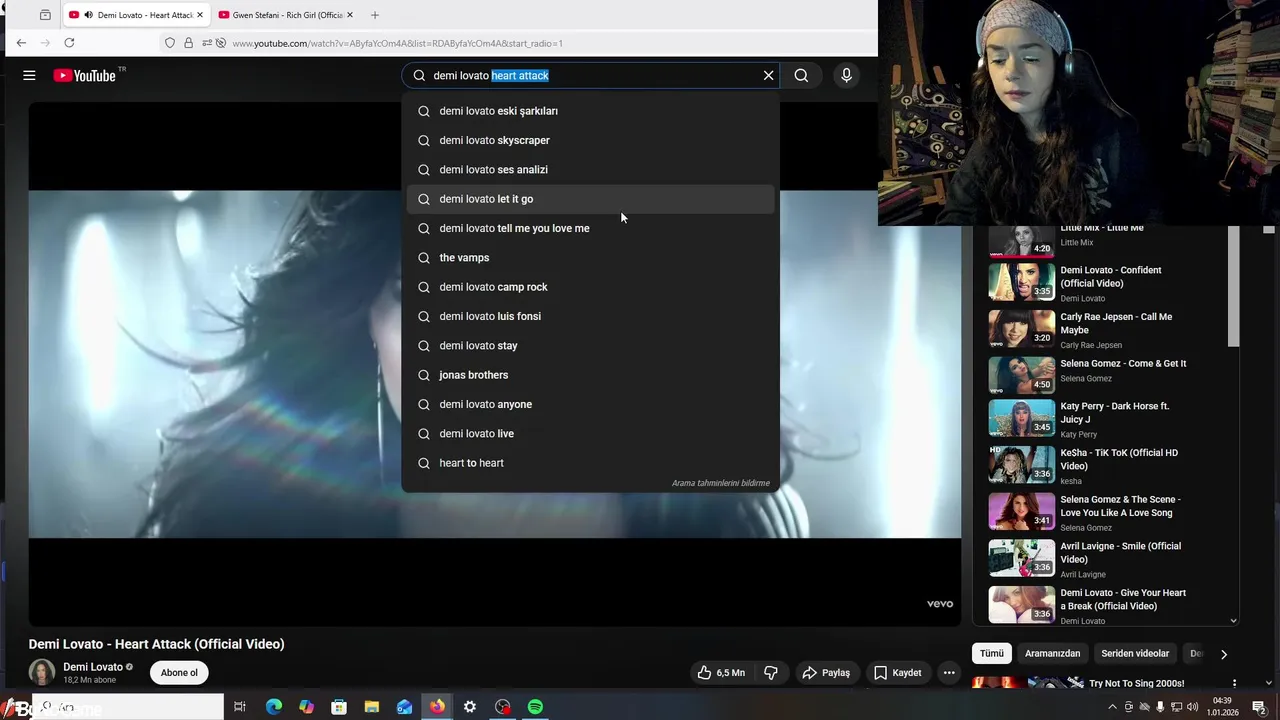
Task: Open the Firefox recent browsing view icon
Action: pyautogui.click(x=45, y=15)
